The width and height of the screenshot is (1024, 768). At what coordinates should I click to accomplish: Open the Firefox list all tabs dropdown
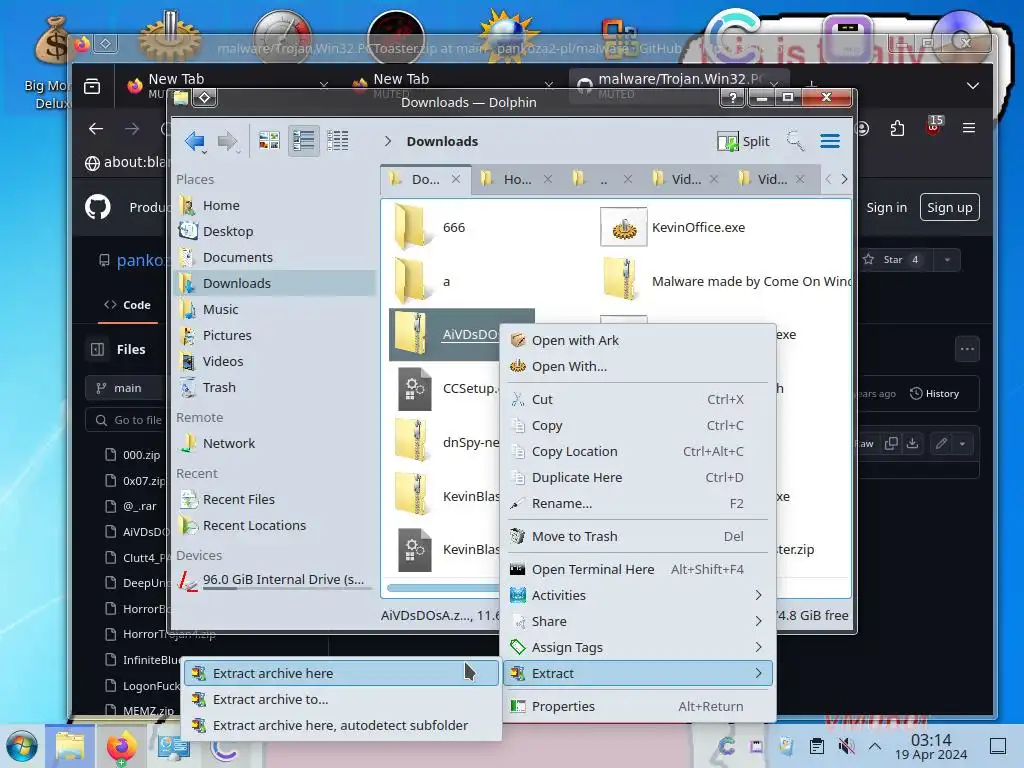tap(973, 86)
